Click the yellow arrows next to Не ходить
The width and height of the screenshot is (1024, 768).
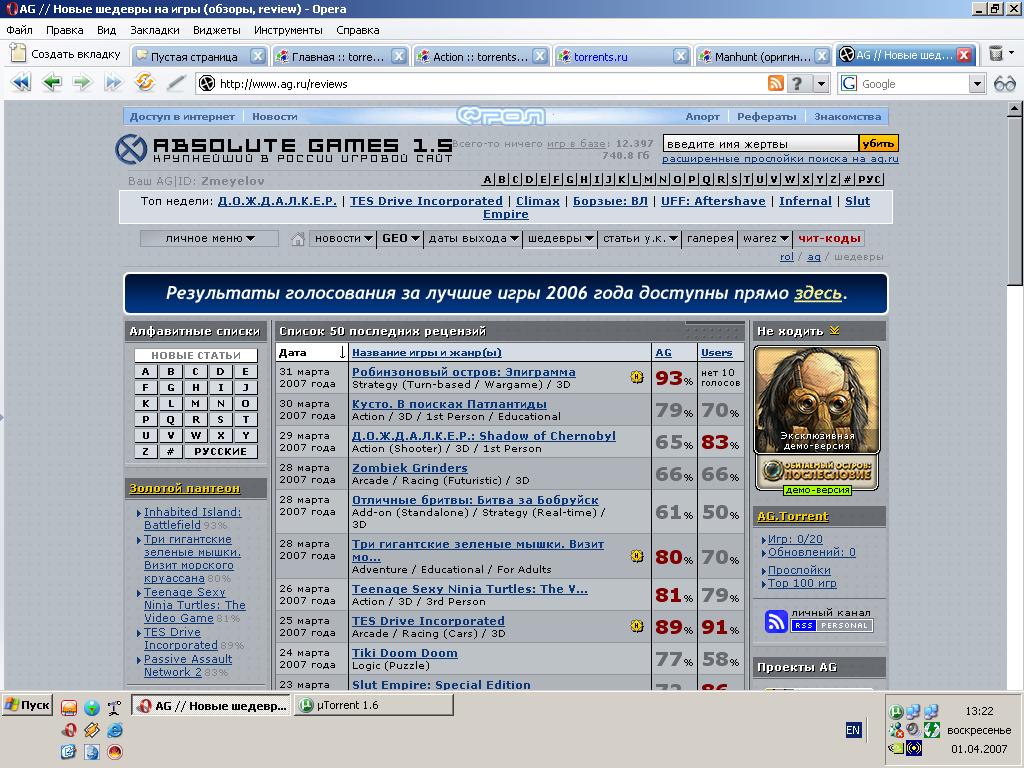pyautogui.click(x=835, y=330)
